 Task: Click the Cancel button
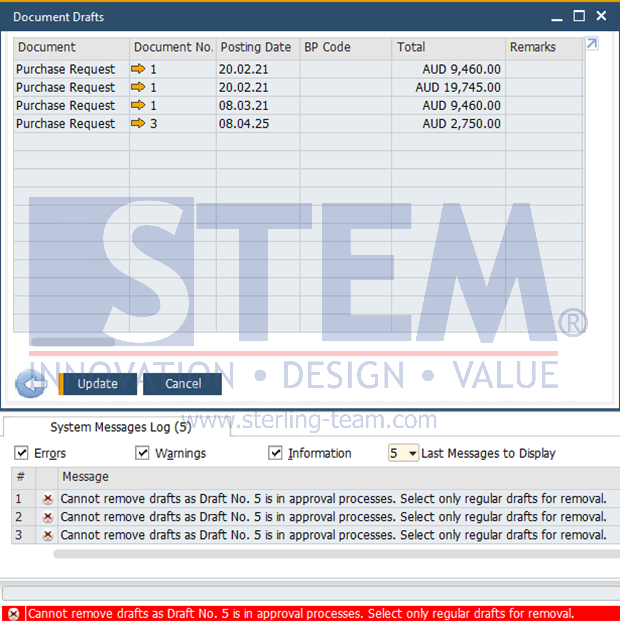coord(183,384)
